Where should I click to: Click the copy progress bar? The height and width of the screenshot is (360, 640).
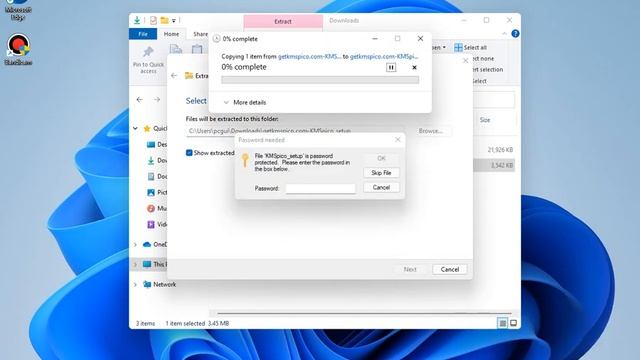point(320,80)
